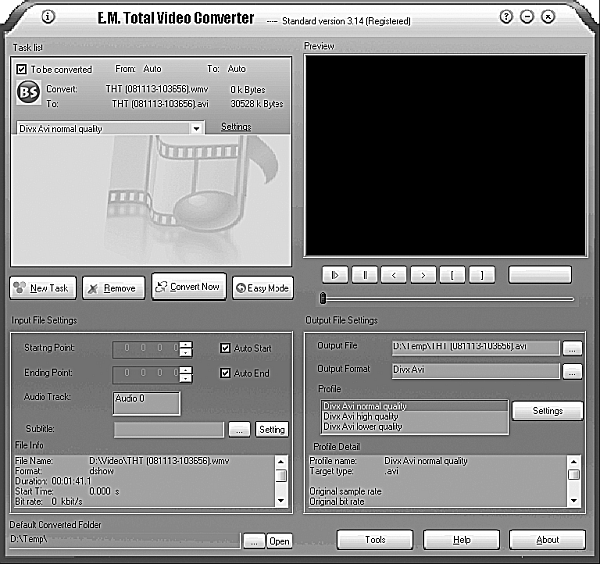Click the Subtitle input field
The image size is (600, 564).
[x=169, y=429]
